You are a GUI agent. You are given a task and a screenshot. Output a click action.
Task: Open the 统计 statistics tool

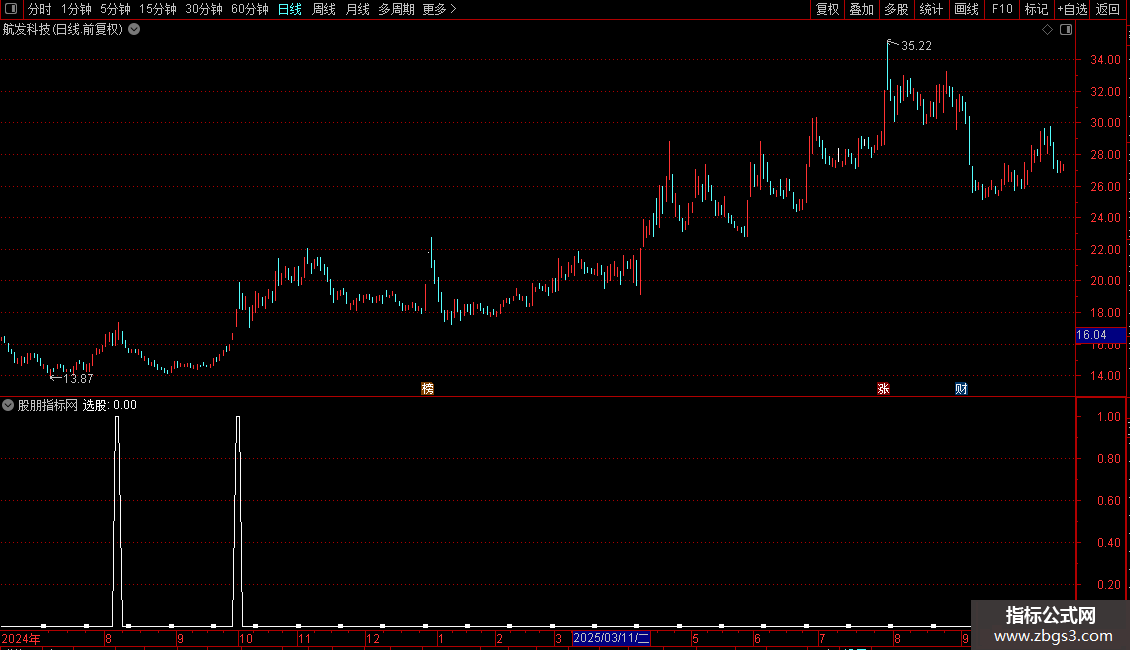click(931, 9)
